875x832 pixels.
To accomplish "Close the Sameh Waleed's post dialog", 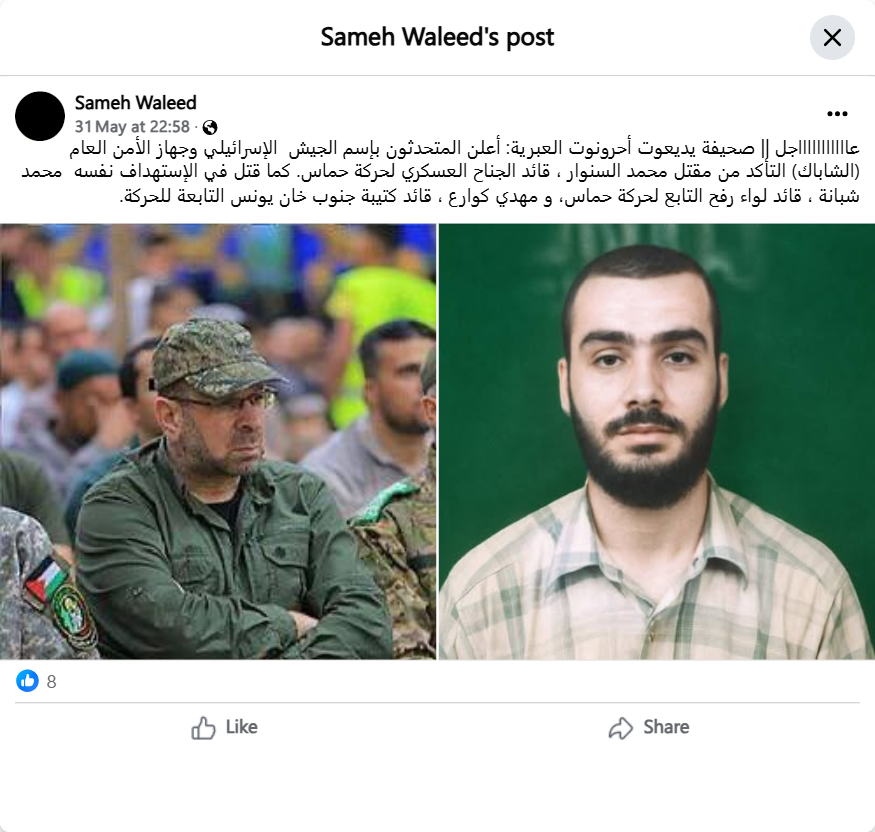I will 832,38.
